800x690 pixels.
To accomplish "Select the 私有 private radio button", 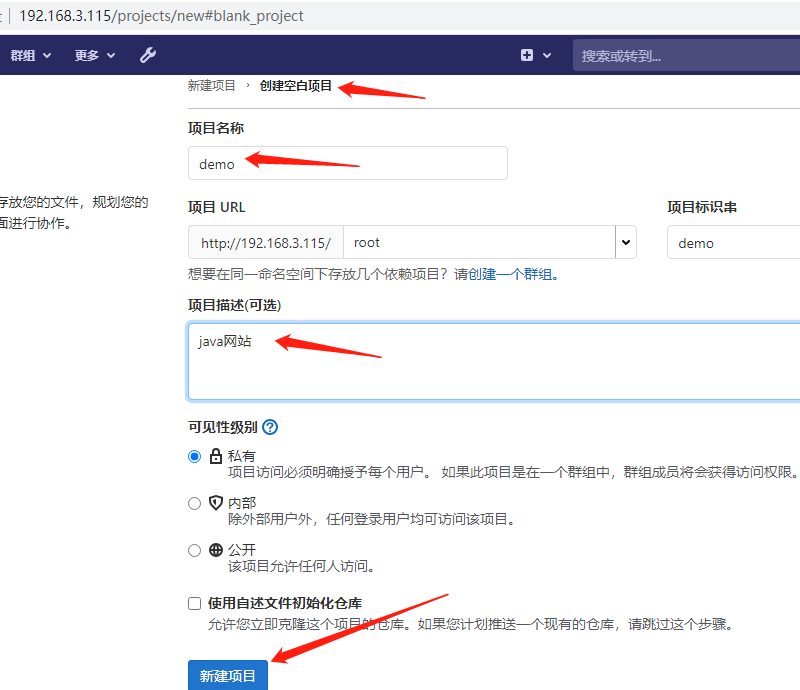I will coord(194,456).
